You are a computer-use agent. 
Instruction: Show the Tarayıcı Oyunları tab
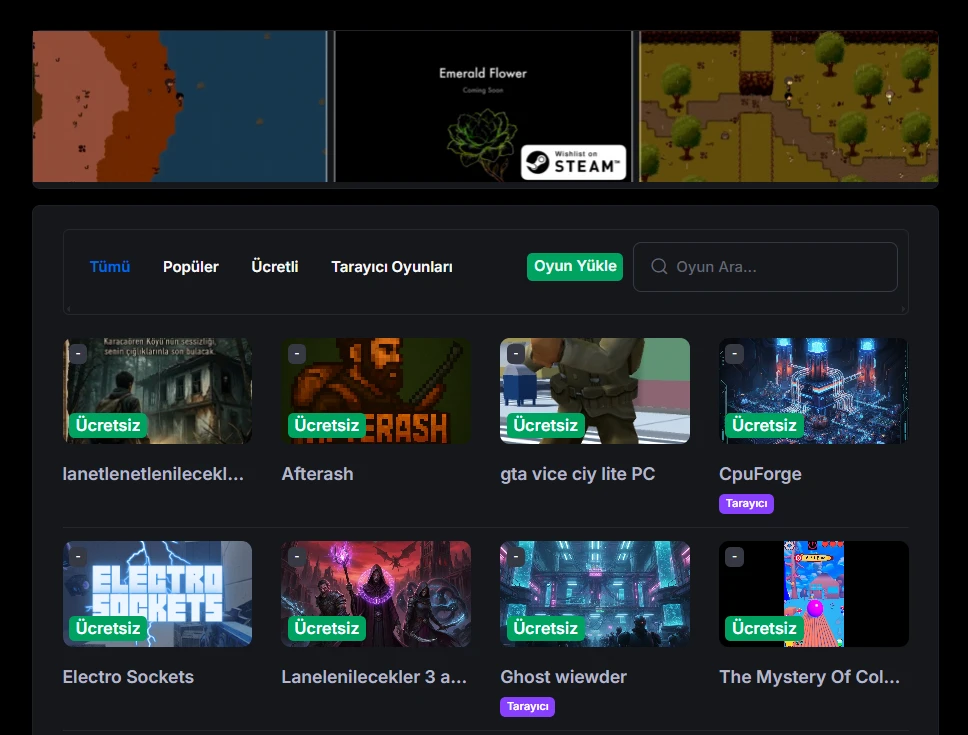click(392, 267)
